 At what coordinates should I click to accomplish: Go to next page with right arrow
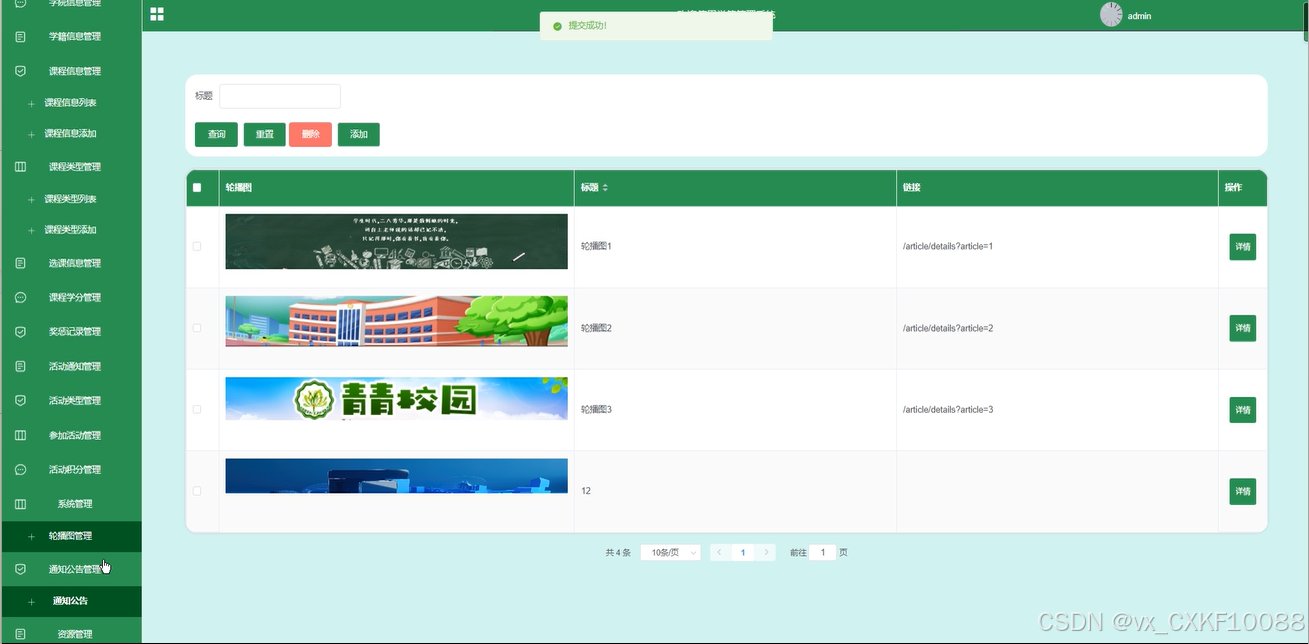coord(766,552)
